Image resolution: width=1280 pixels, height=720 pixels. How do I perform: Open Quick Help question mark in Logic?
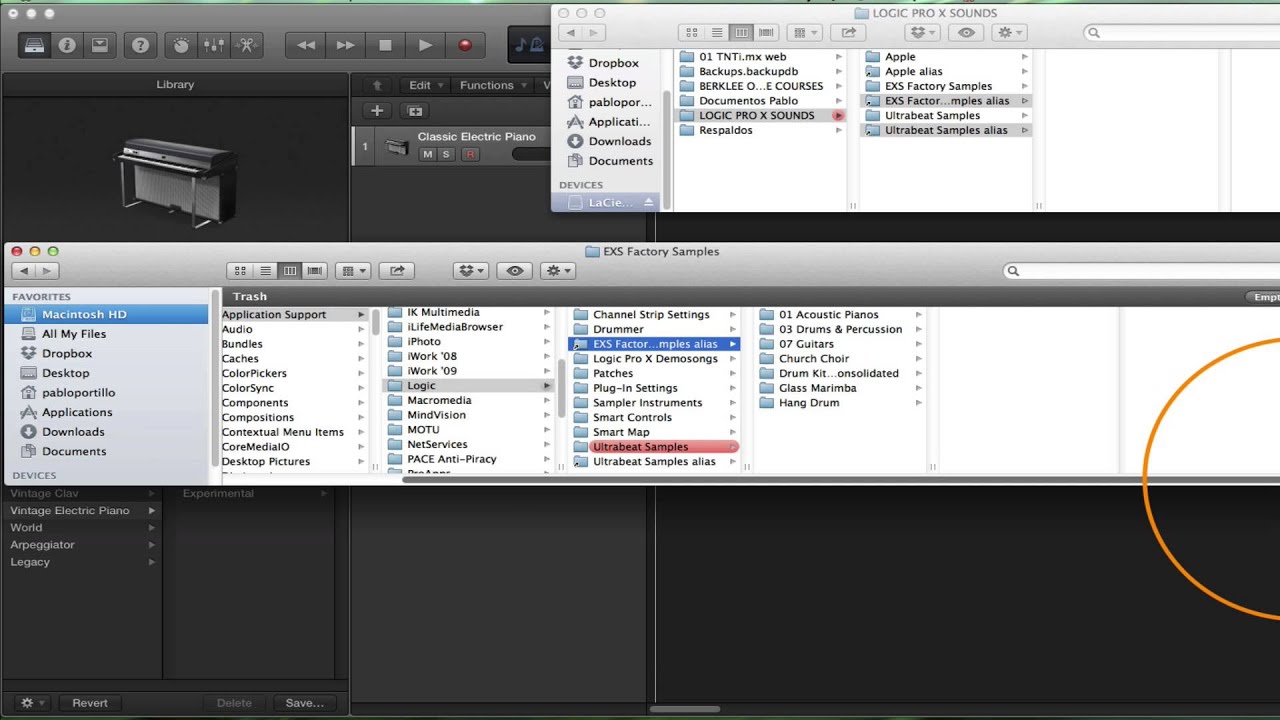pos(141,45)
